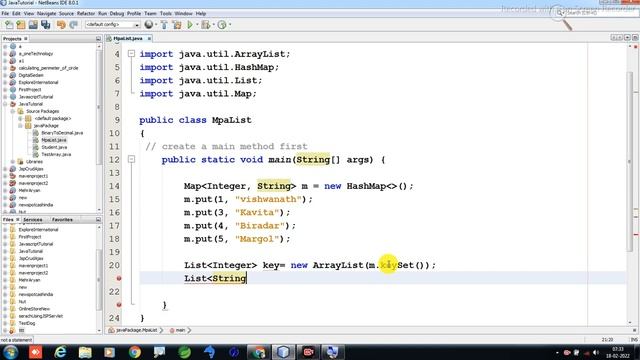
Task: Open the green Spring icon in taskbar
Action: click(184, 352)
